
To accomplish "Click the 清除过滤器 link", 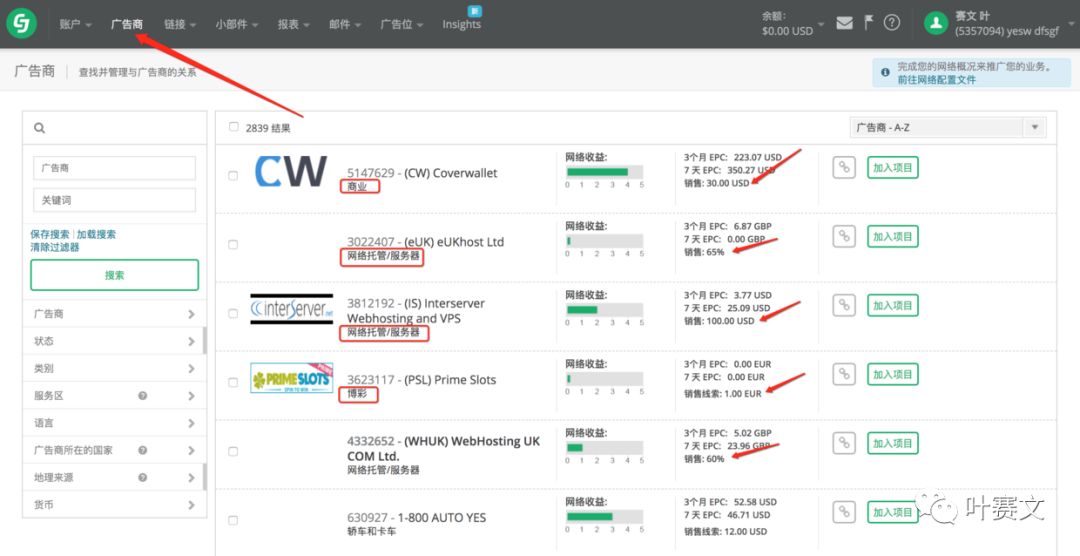I will (54, 247).
